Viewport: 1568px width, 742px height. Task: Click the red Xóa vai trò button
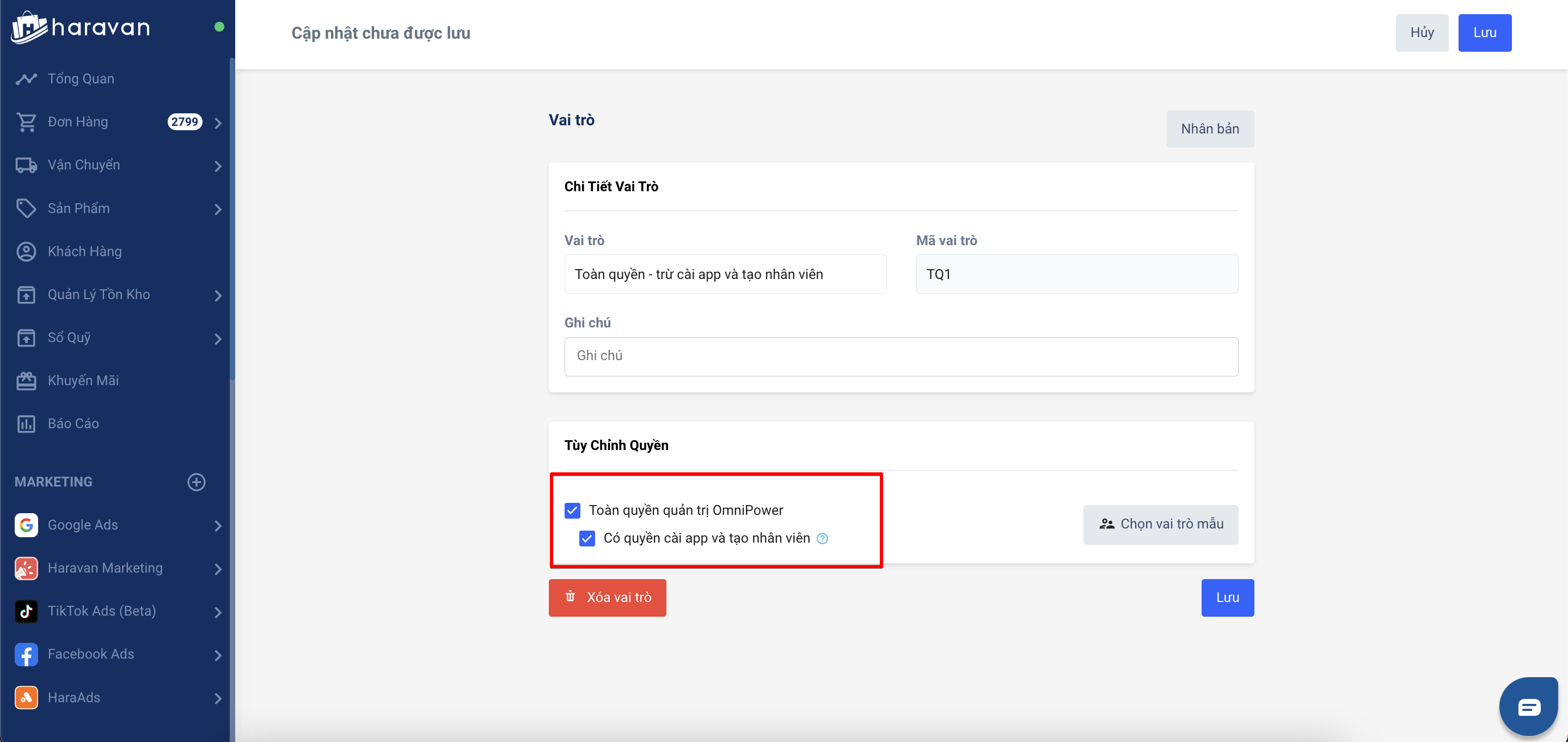click(608, 598)
